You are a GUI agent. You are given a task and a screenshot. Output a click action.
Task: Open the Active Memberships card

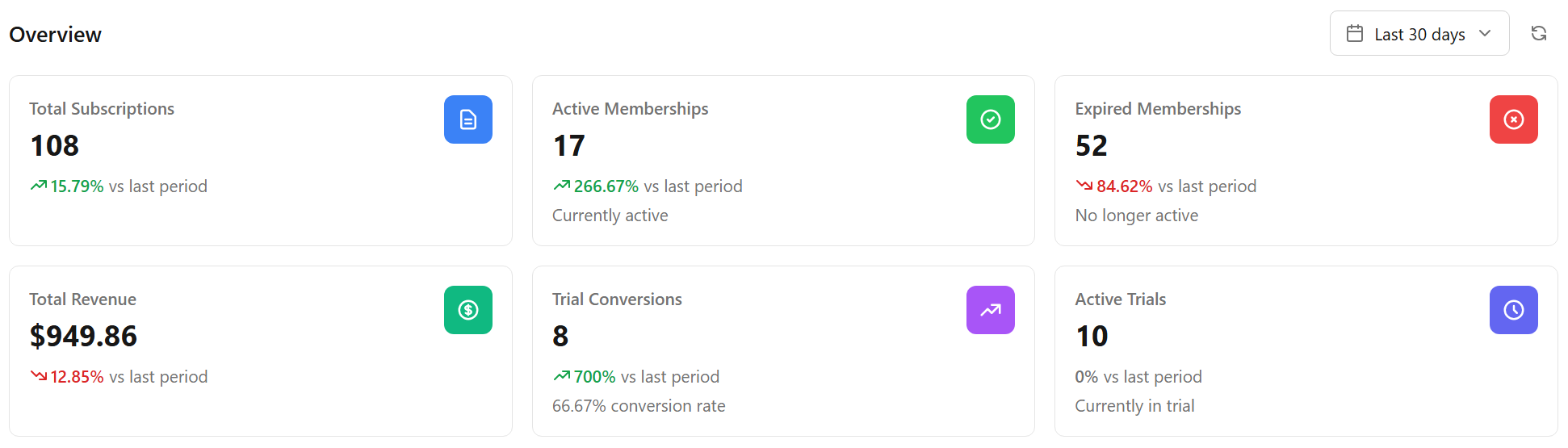tap(783, 161)
